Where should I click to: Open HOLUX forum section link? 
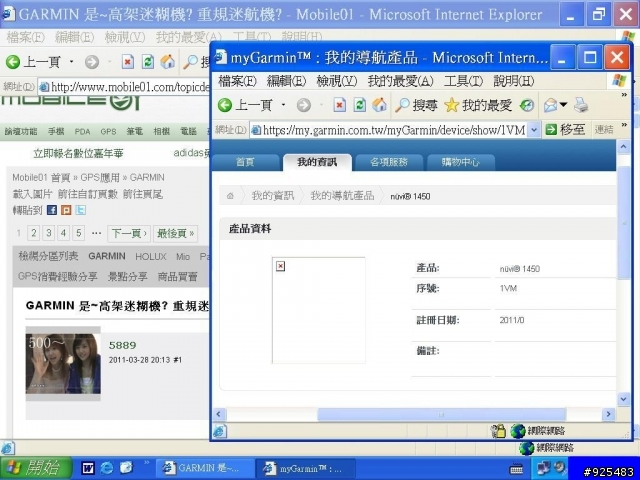[x=151, y=256]
